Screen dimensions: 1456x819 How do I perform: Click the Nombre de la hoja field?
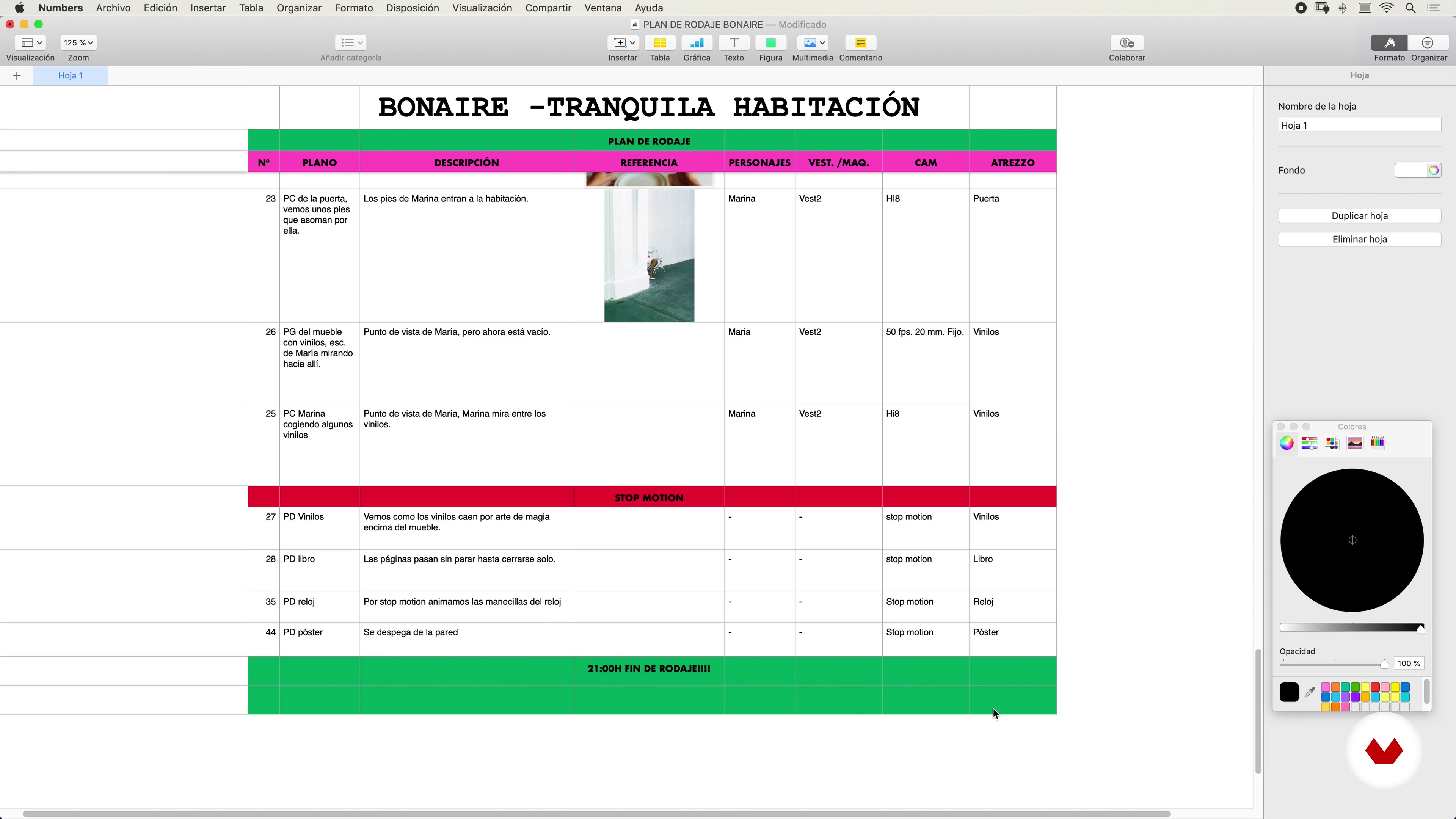(x=1359, y=126)
